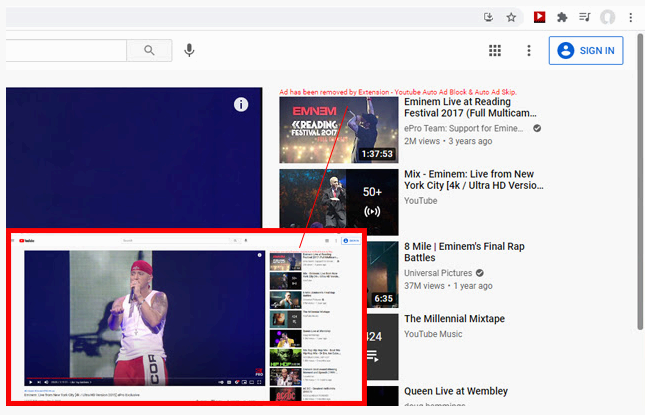Open the Mix Eminem New York City thumbnail
645x415 pixels.
click(x=339, y=202)
